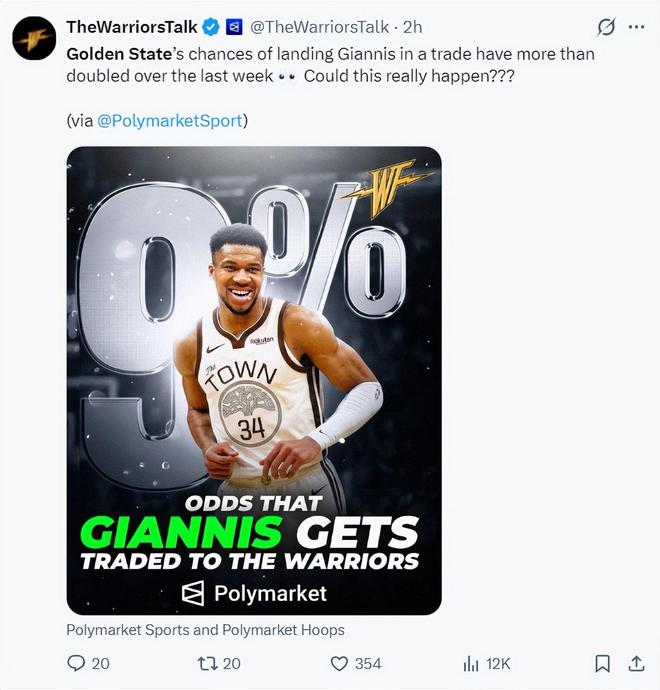Open Grok explanation for this post
660x690 pixels.
point(605,27)
